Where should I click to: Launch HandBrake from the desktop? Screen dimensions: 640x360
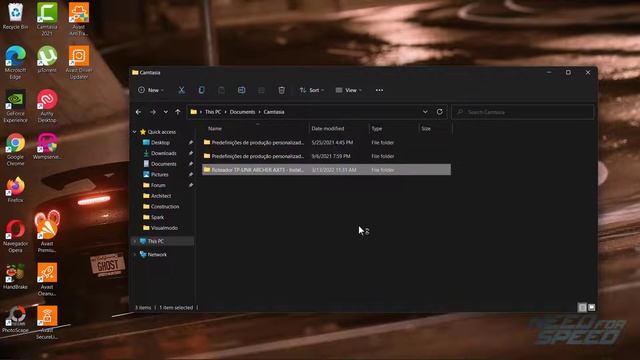pyautogui.click(x=15, y=276)
